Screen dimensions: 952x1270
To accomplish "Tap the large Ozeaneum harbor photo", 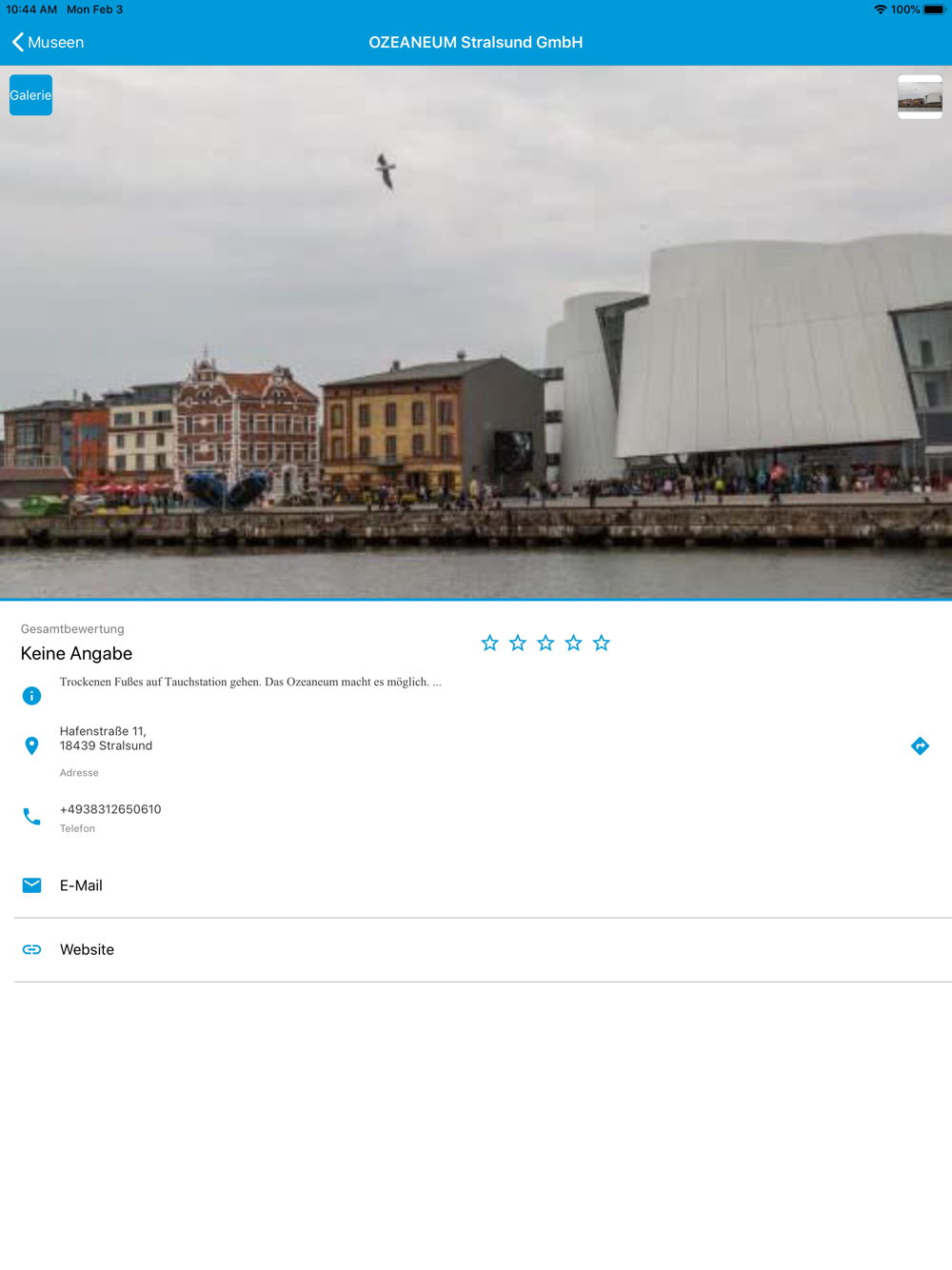I will click(476, 332).
